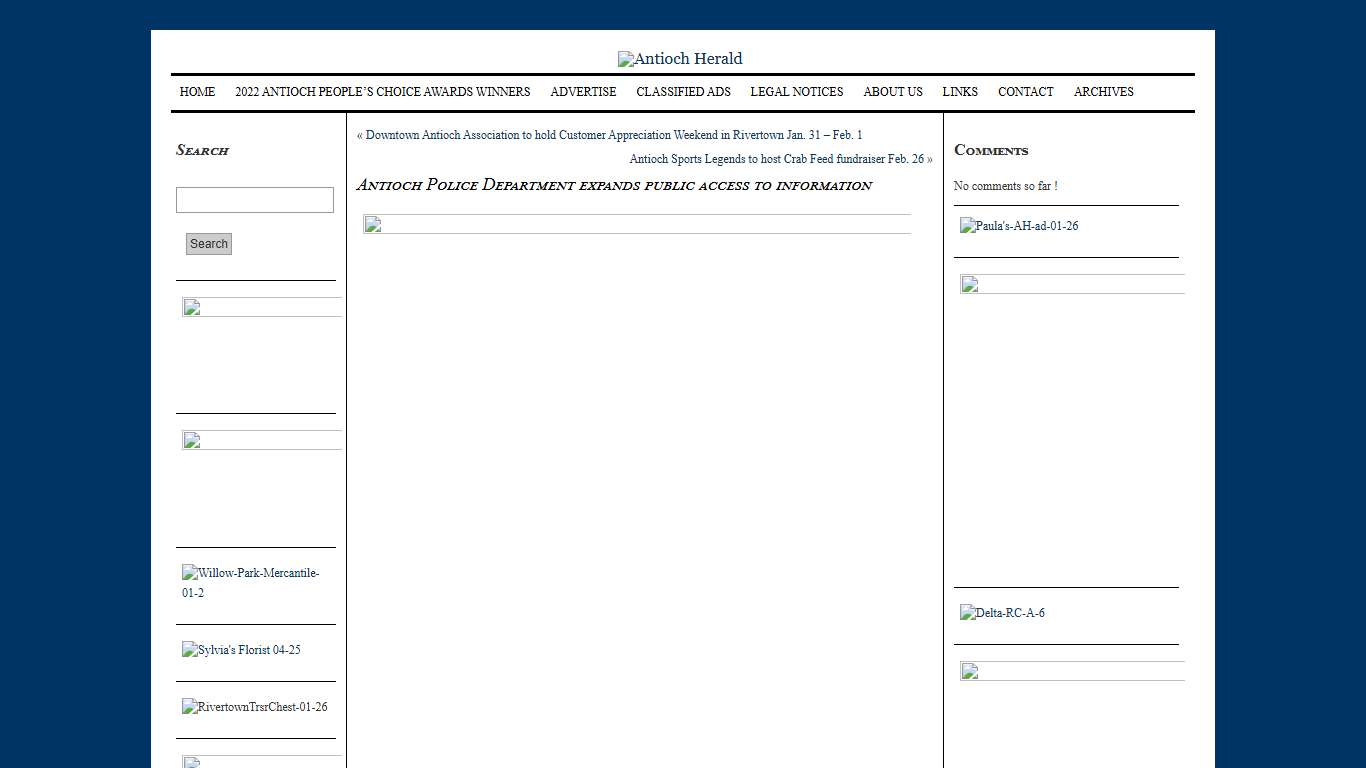
Task: Open LEGAL NOTICES page
Action: (796, 92)
